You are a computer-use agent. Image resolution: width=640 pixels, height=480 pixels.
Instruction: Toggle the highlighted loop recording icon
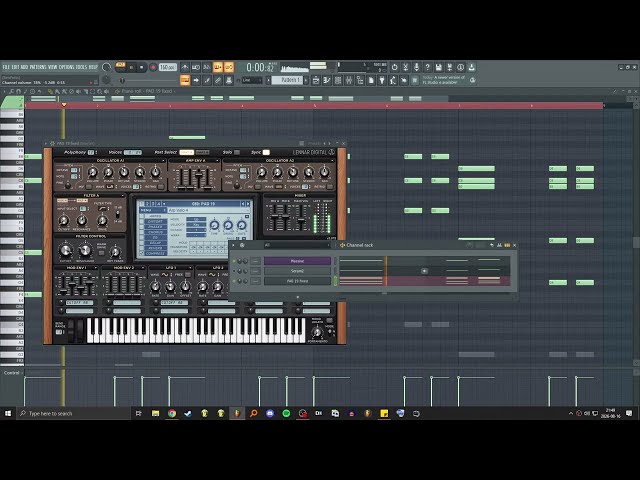click(229, 67)
